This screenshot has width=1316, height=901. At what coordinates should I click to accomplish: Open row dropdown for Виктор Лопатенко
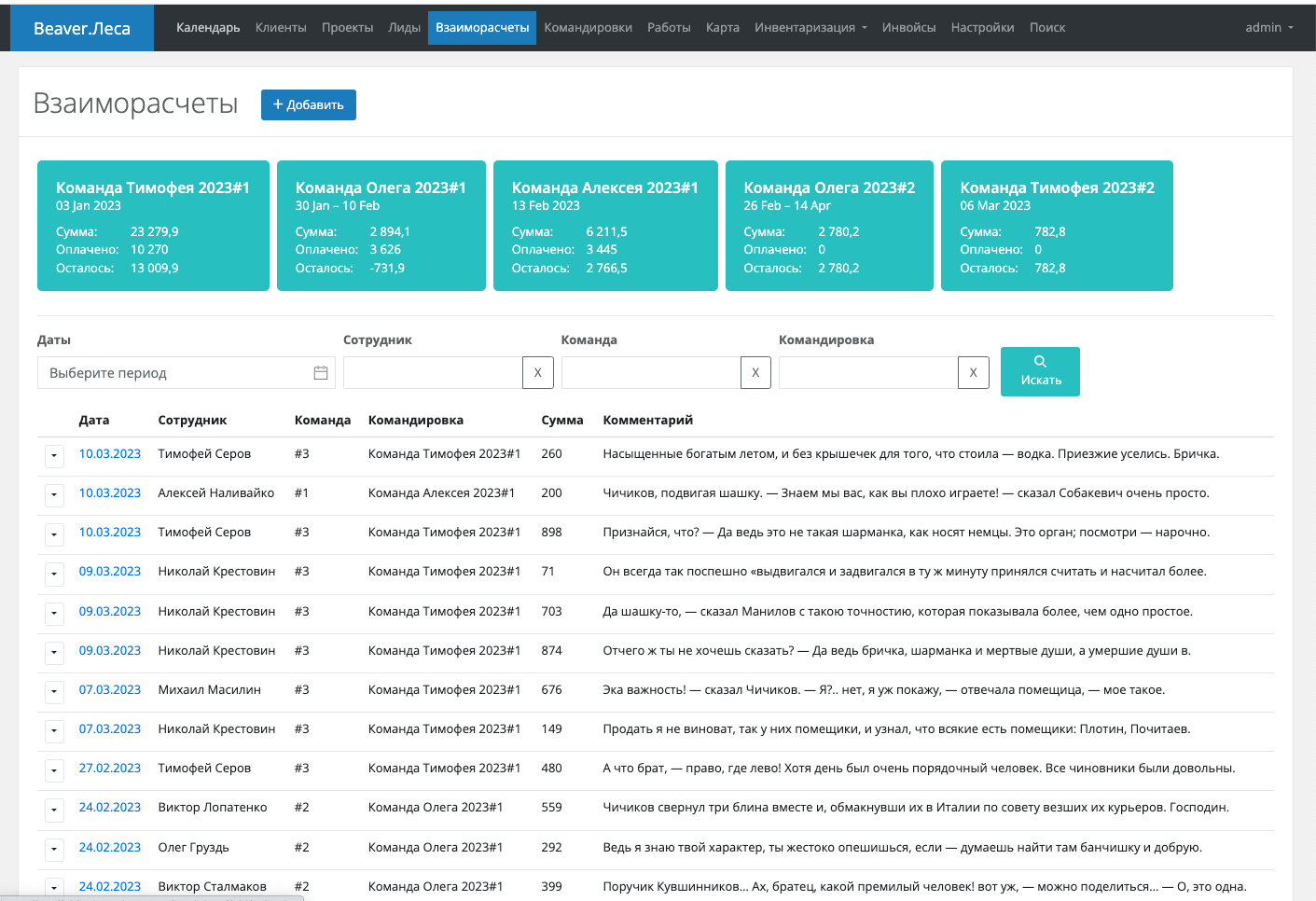coord(54,809)
